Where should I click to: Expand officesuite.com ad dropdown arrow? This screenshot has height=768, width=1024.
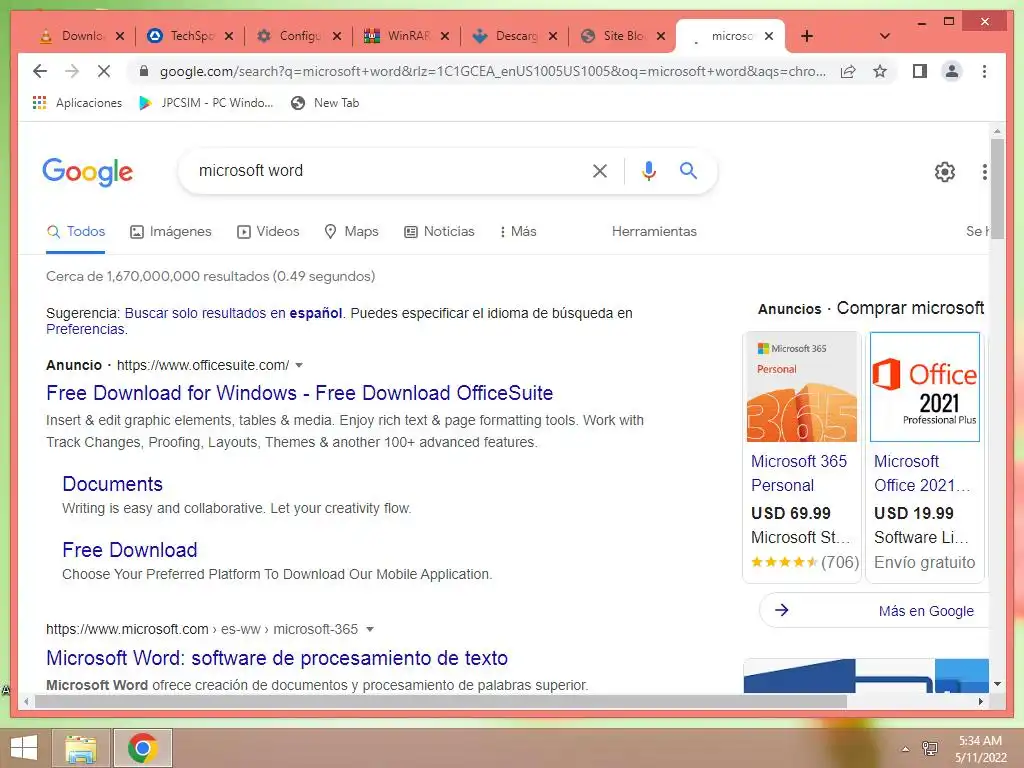tap(299, 365)
